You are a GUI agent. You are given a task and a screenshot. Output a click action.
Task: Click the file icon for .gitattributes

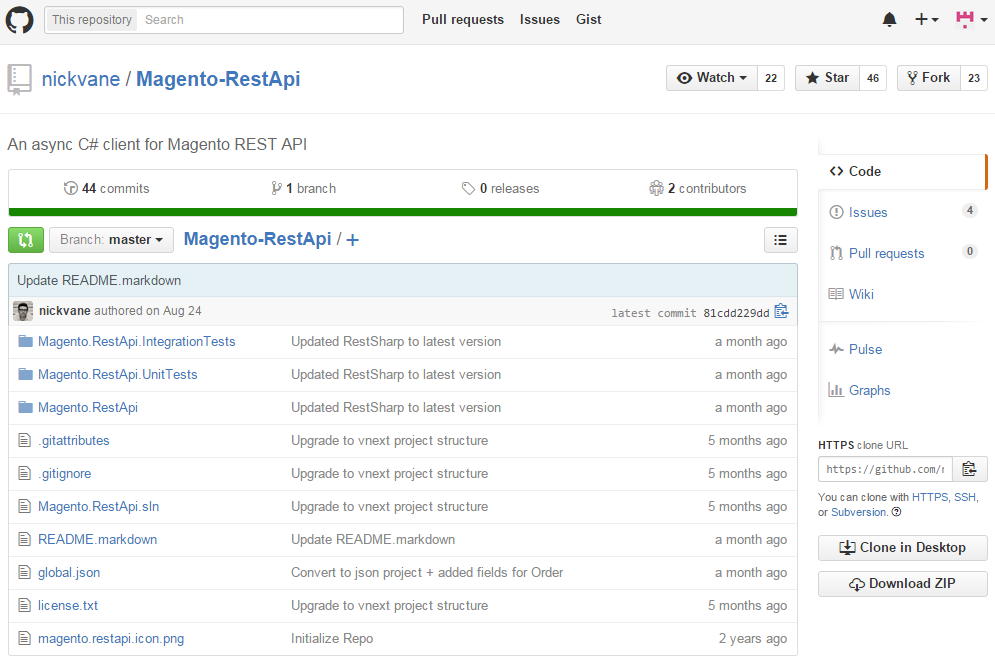25,440
